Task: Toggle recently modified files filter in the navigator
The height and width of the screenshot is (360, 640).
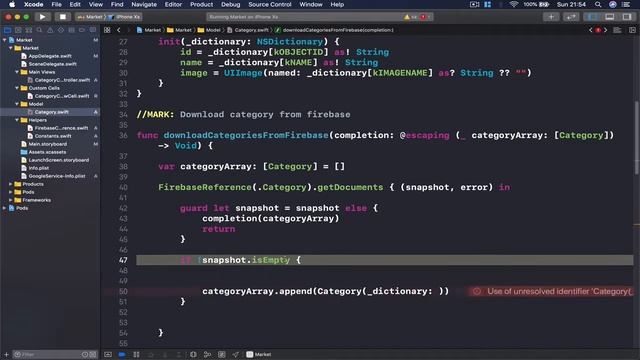Action: point(85,354)
